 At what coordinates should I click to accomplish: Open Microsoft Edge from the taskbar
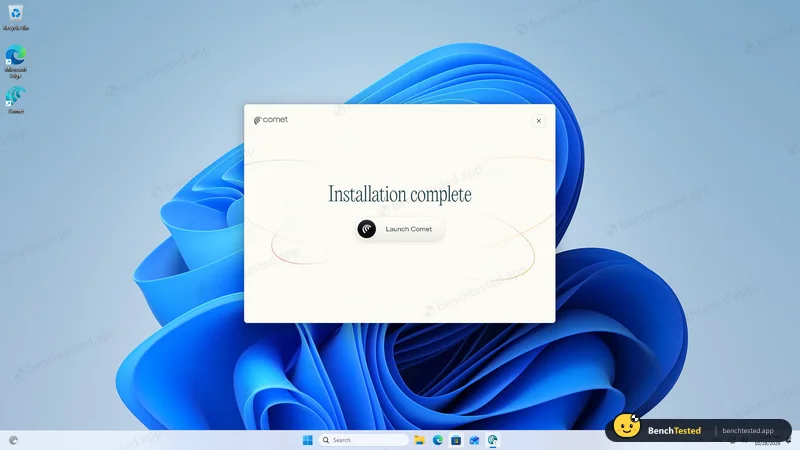[x=438, y=440]
